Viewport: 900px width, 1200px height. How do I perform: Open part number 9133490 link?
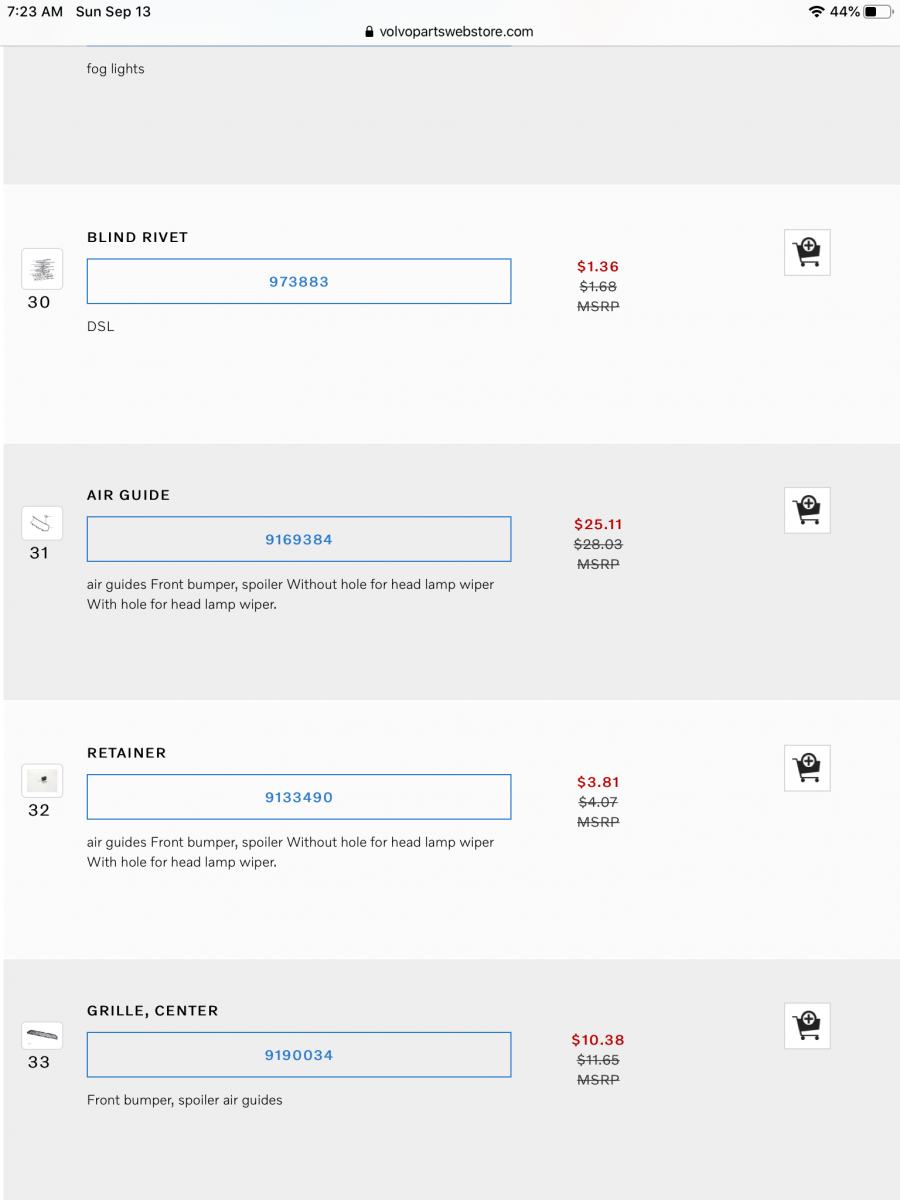(299, 798)
